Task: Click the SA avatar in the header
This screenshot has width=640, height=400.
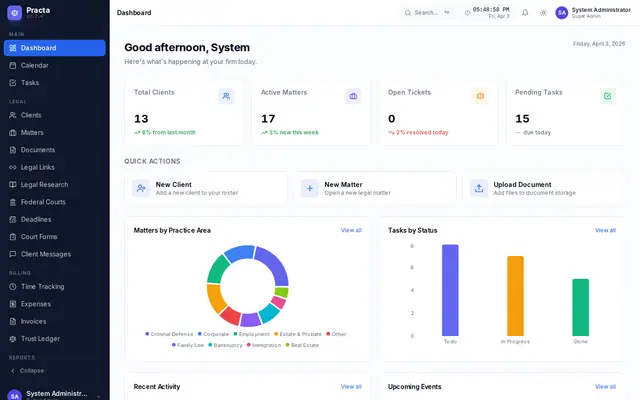Action: 562,13
